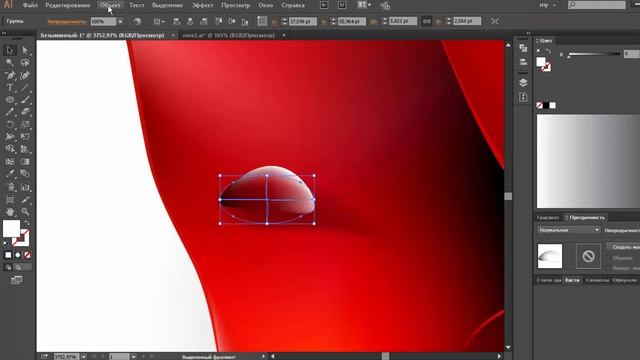Click the black swatch in Color panel

tap(546, 106)
